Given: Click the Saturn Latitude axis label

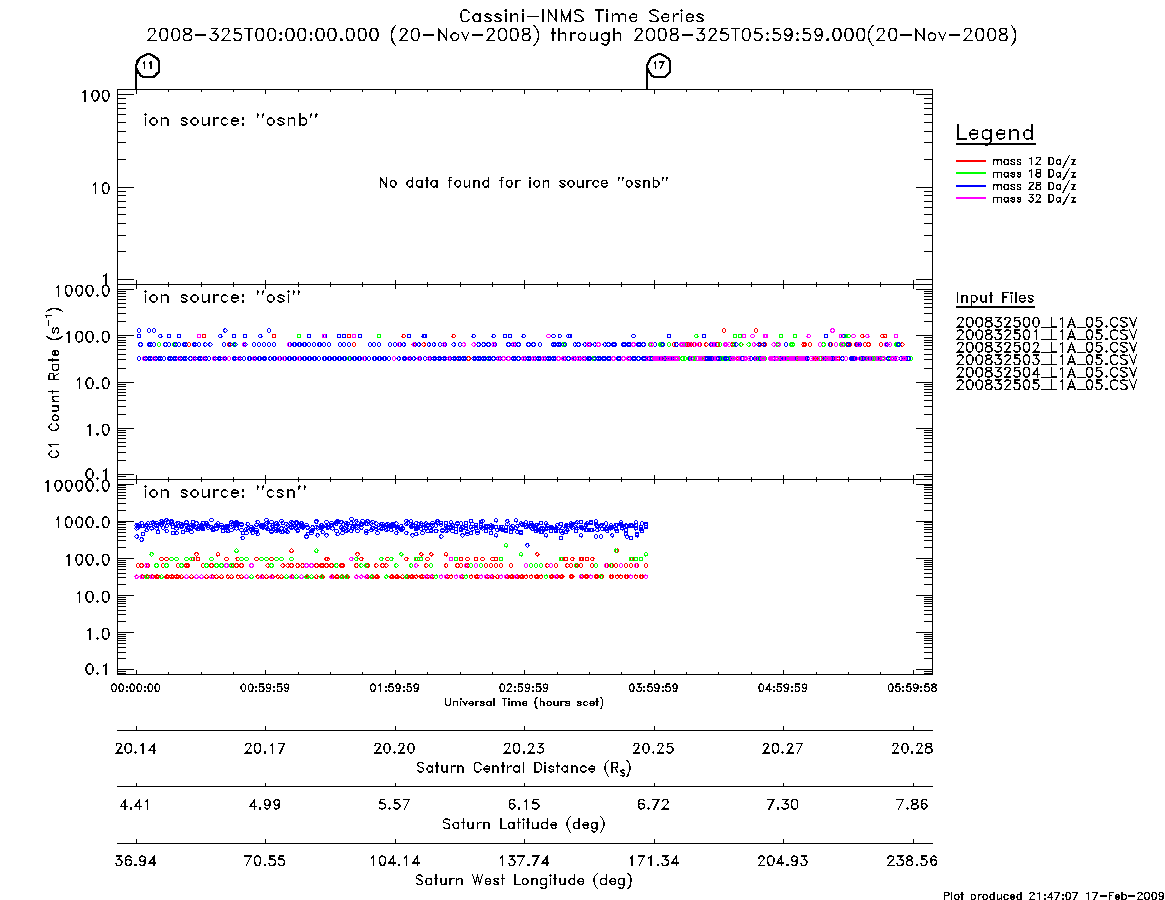Looking at the screenshot, I should coord(524,824).
